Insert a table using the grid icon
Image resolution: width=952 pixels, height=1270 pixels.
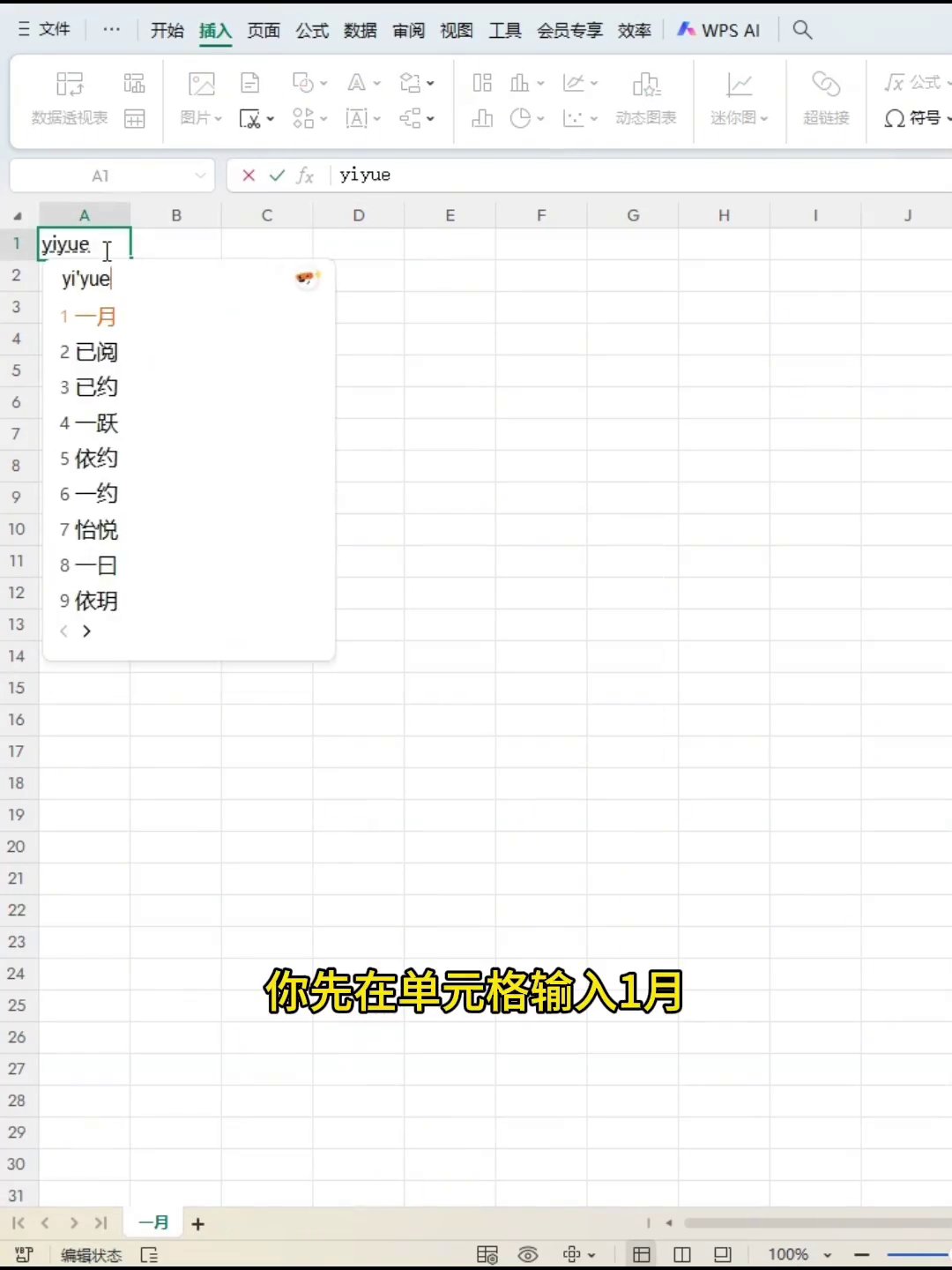click(x=134, y=118)
